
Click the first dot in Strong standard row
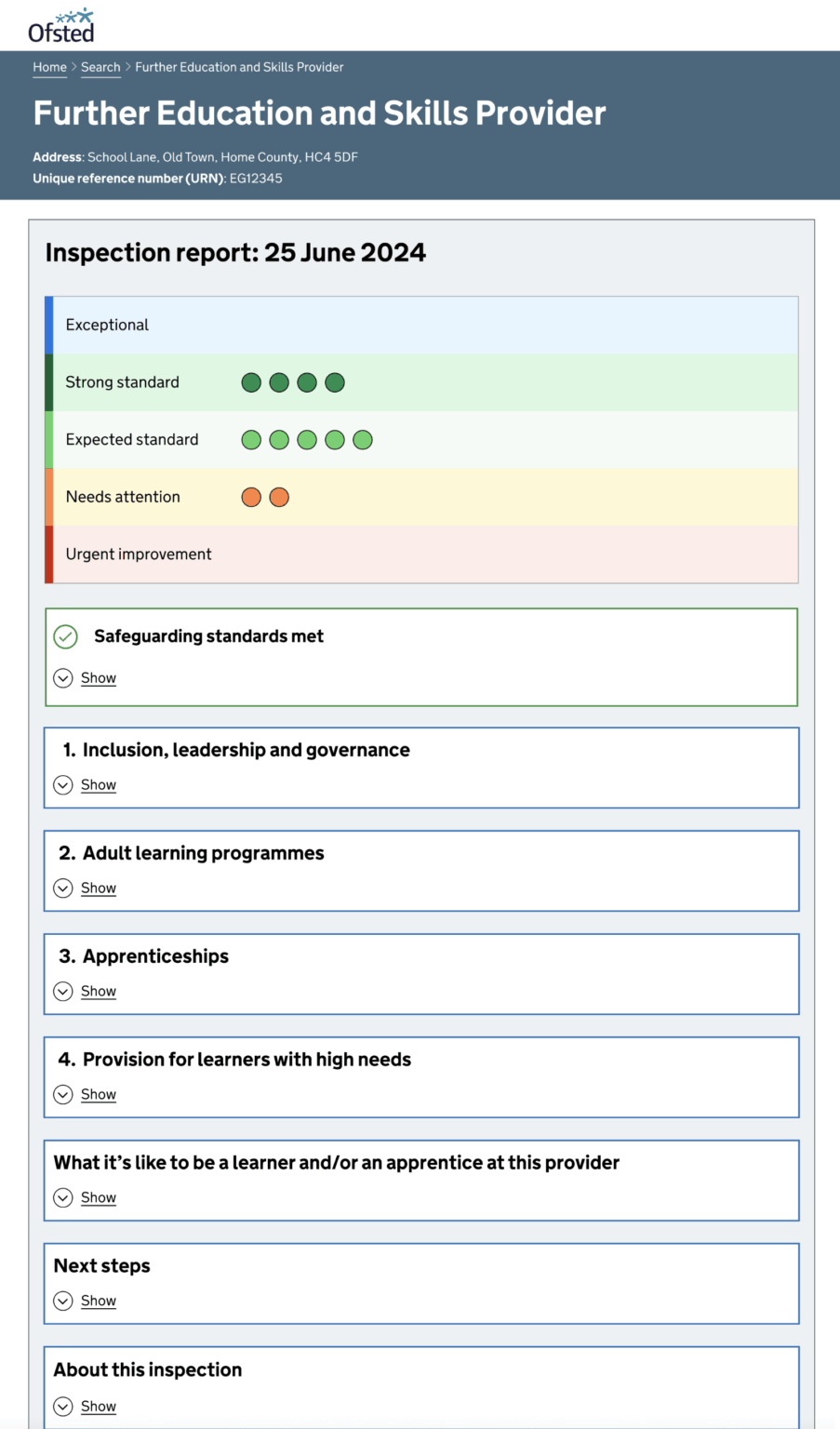[250, 381]
